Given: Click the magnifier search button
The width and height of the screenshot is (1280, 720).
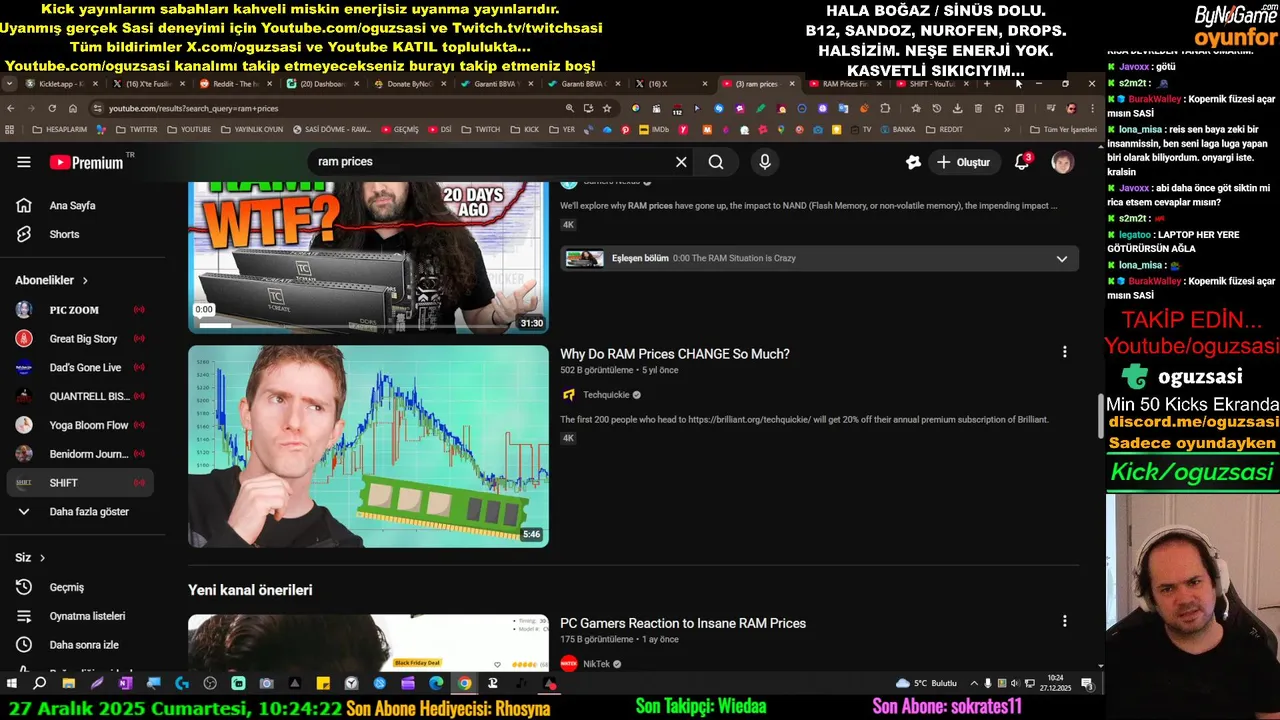Looking at the screenshot, I should point(716,162).
